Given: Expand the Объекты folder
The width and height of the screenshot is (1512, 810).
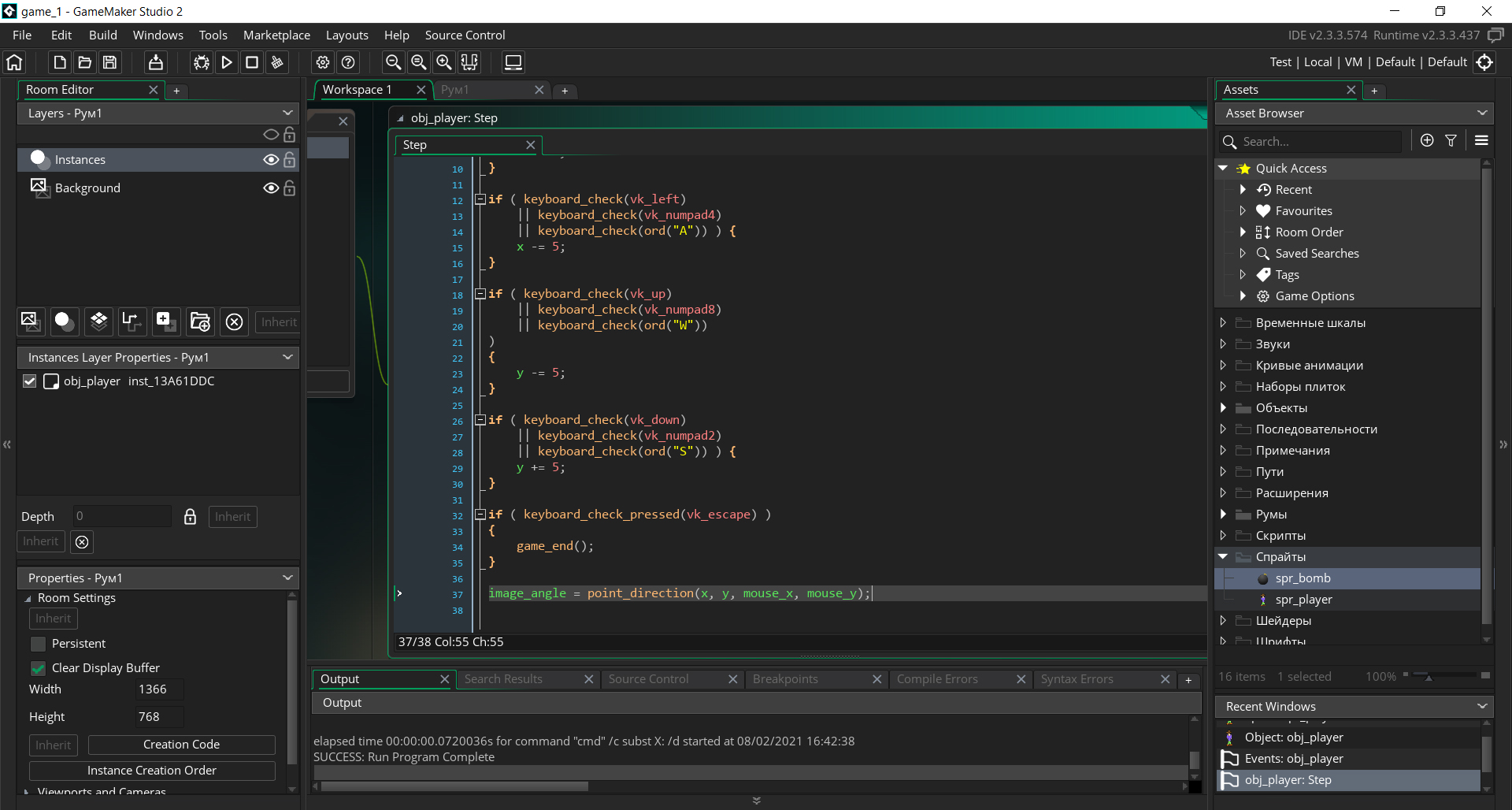Looking at the screenshot, I should coord(1223,407).
